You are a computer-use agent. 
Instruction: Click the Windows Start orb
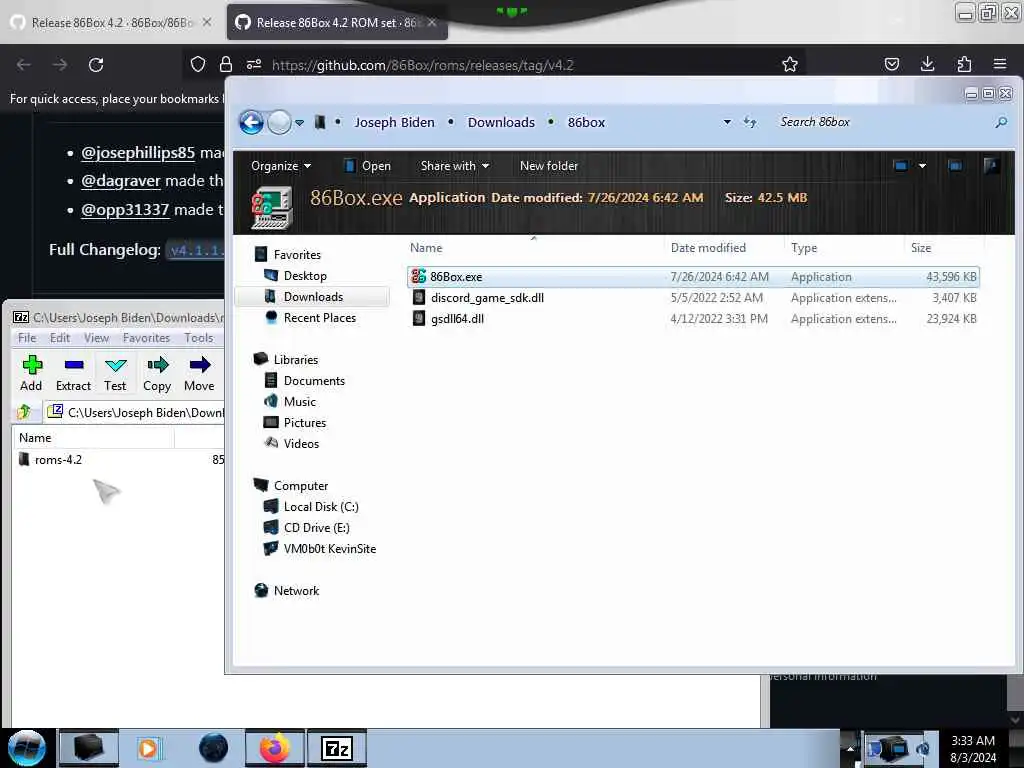coord(27,748)
